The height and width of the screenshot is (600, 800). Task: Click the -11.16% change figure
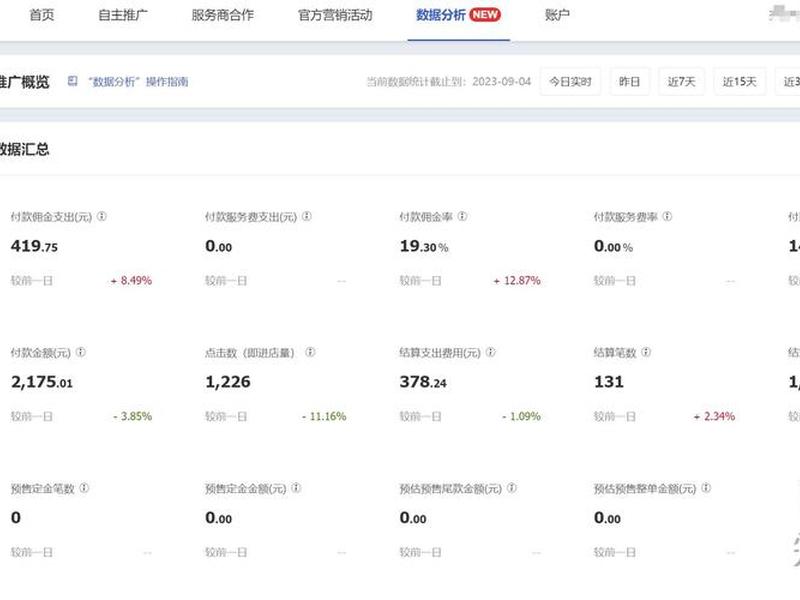click(x=324, y=416)
